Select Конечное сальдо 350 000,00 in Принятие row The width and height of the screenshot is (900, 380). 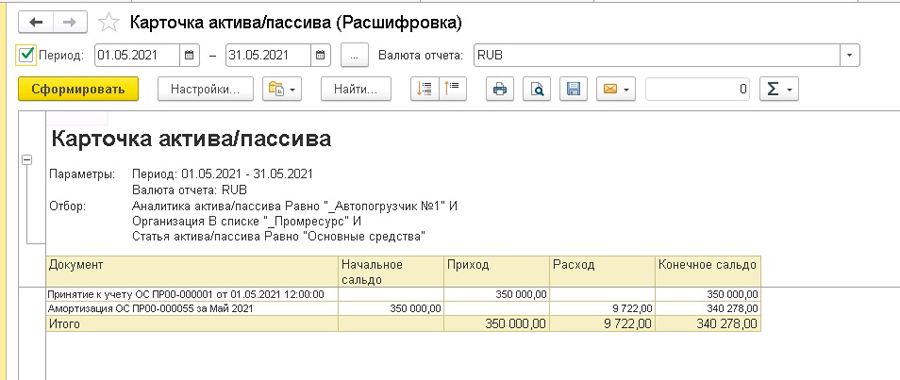pyautogui.click(x=708, y=294)
